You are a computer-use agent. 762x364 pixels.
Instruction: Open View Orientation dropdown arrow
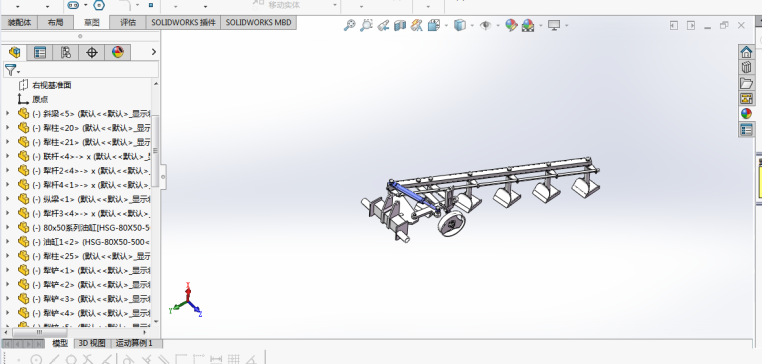(x=446, y=25)
